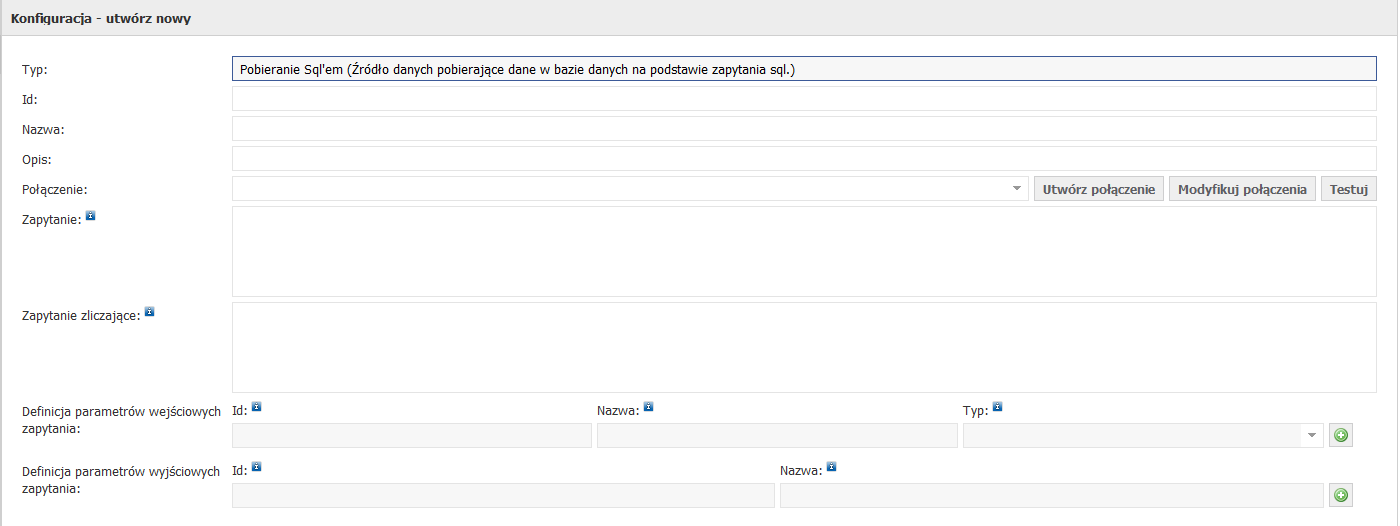Click the Testuj button

click(x=1349, y=189)
